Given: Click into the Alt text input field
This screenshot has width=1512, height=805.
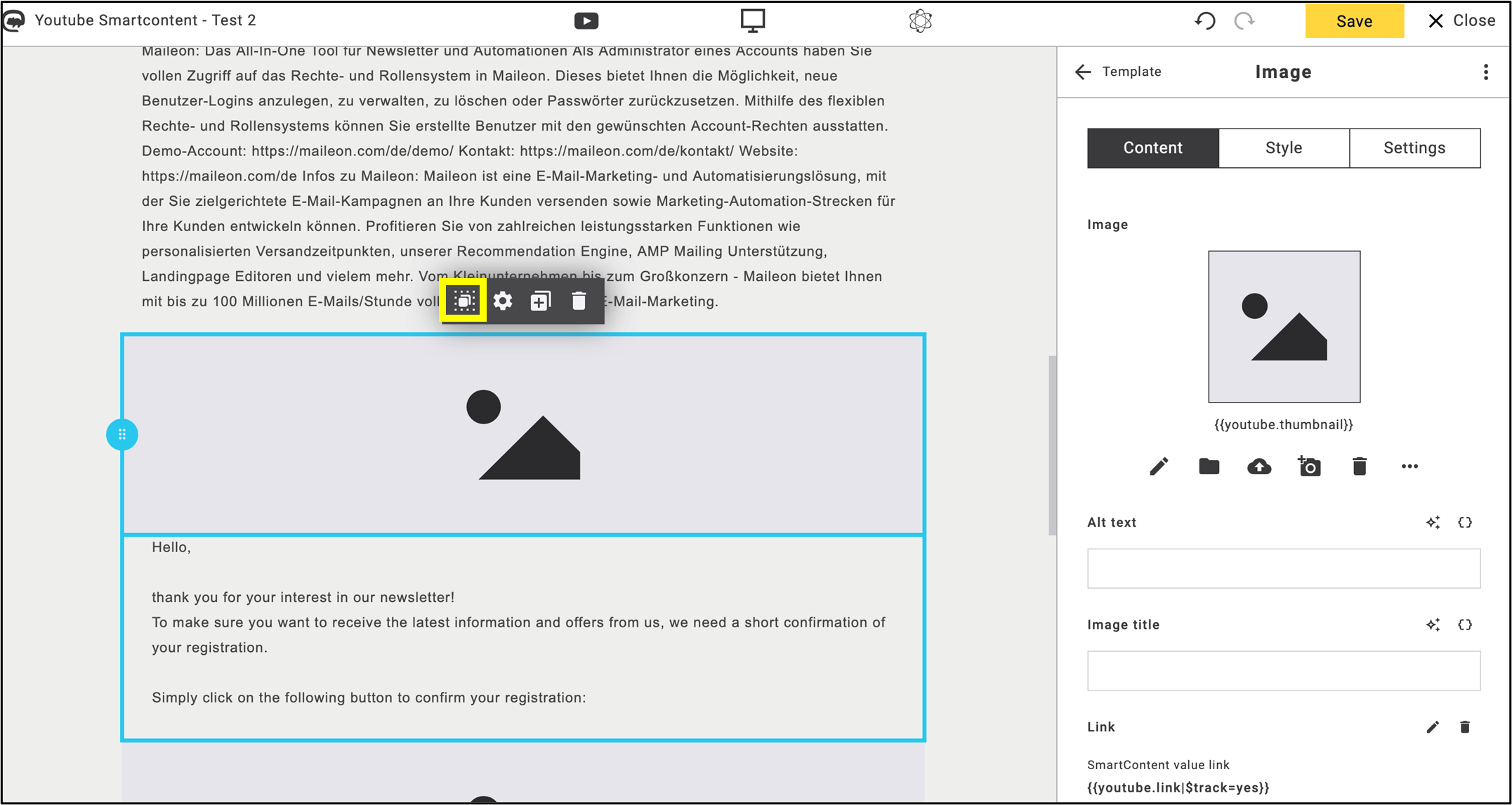Looking at the screenshot, I should 1284,568.
